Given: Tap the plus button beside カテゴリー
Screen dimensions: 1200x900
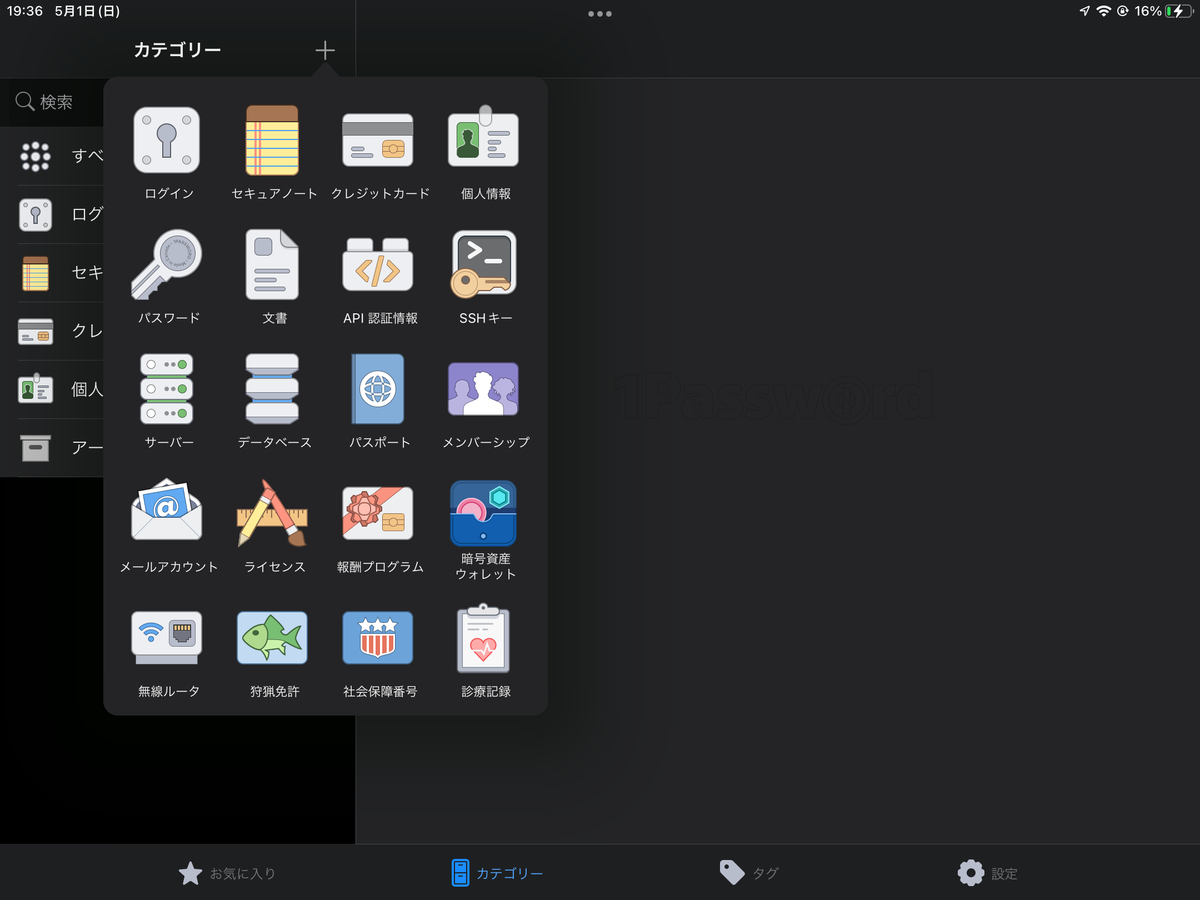Looking at the screenshot, I should pos(325,50).
